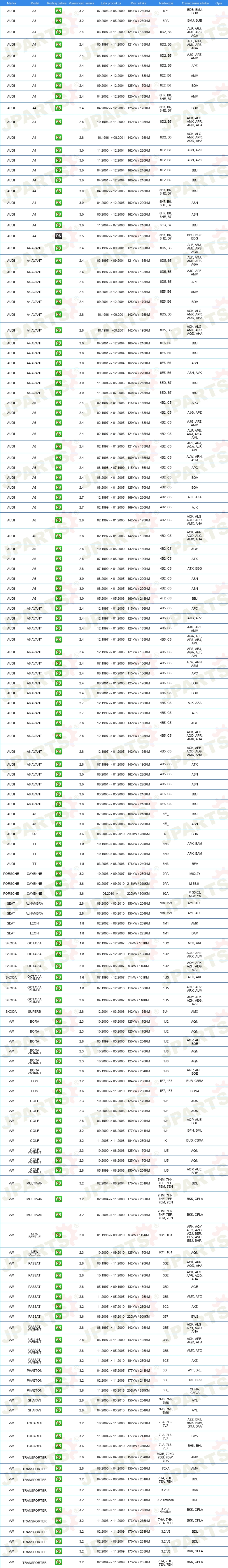The image size is (228, 1568).
Task: Click the petrol icon in the VW PASSAT BWS row
Action: point(58,1317)
